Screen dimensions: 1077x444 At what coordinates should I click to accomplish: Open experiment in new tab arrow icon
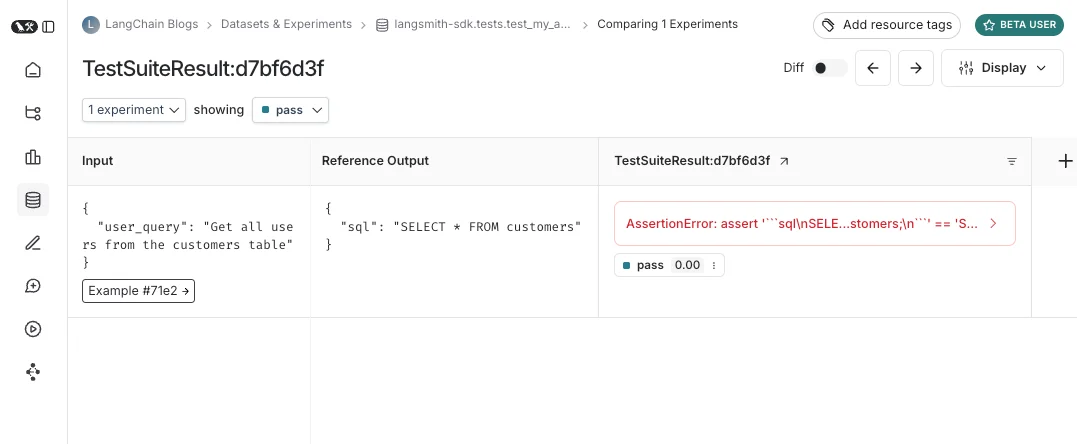[784, 161]
